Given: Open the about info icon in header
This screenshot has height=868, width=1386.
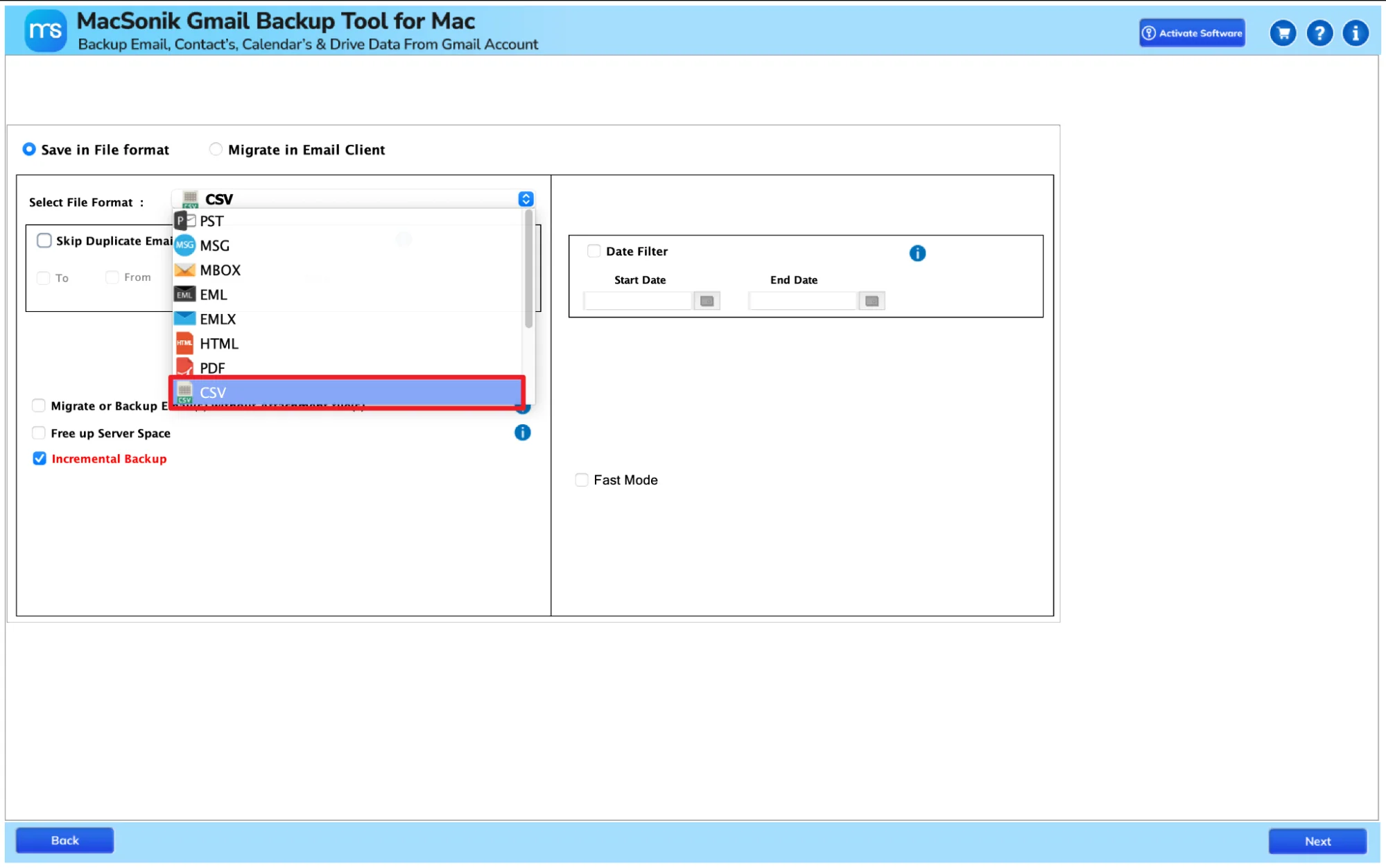Looking at the screenshot, I should [x=1355, y=33].
